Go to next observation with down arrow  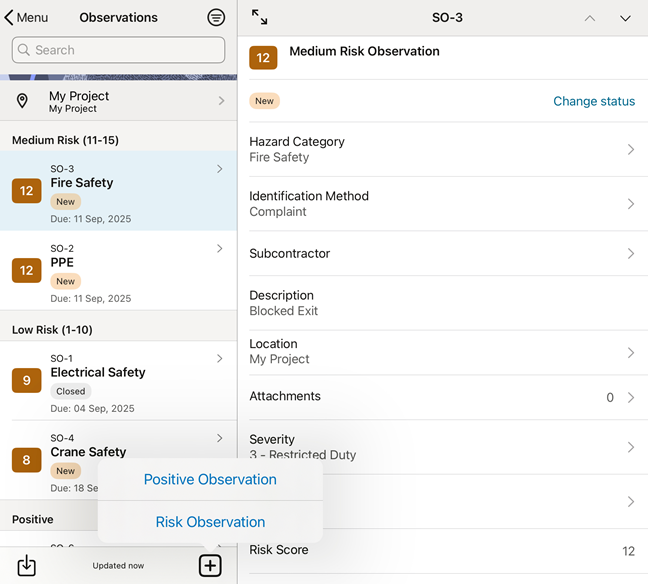pyautogui.click(x=625, y=18)
